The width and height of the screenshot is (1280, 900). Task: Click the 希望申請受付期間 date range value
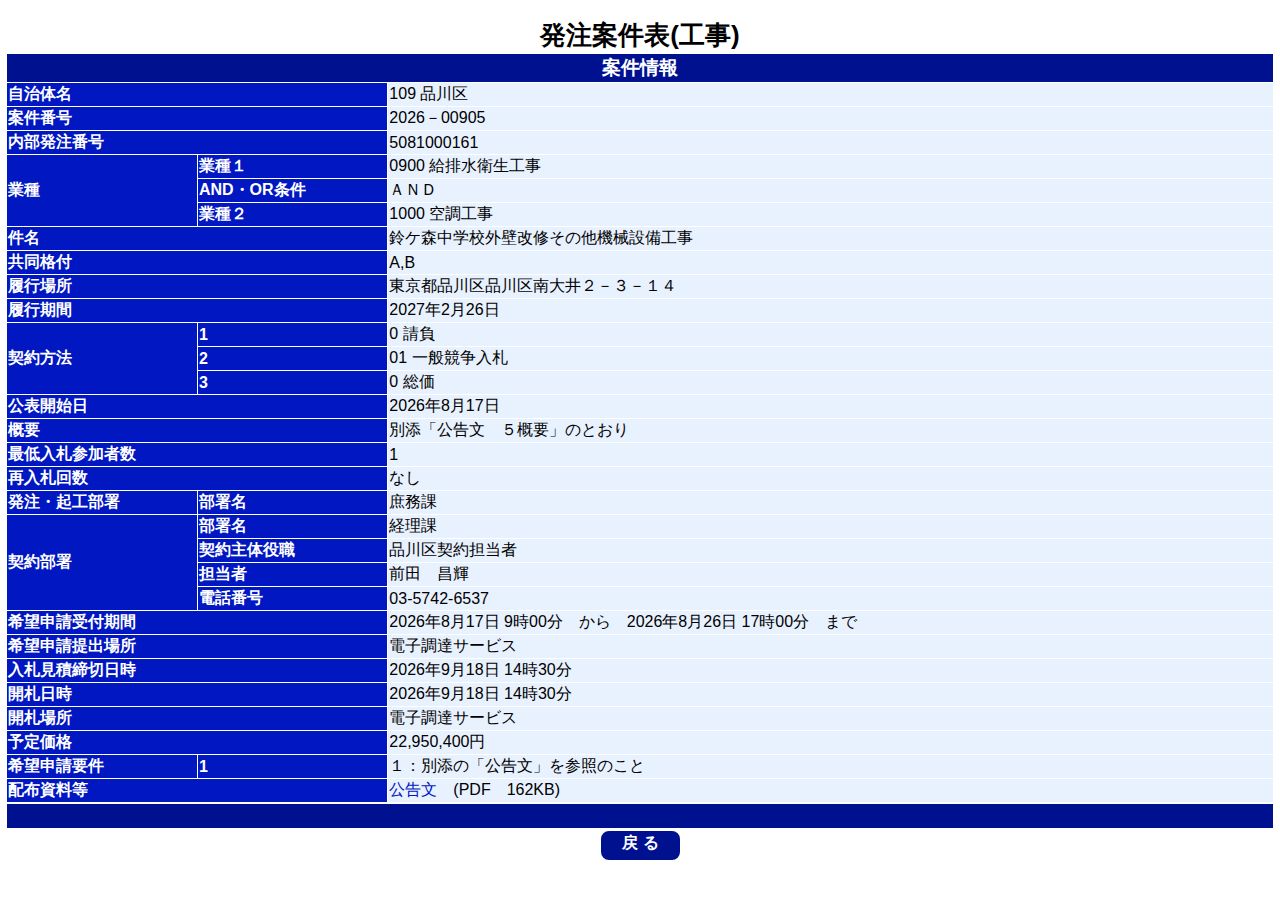click(623, 622)
